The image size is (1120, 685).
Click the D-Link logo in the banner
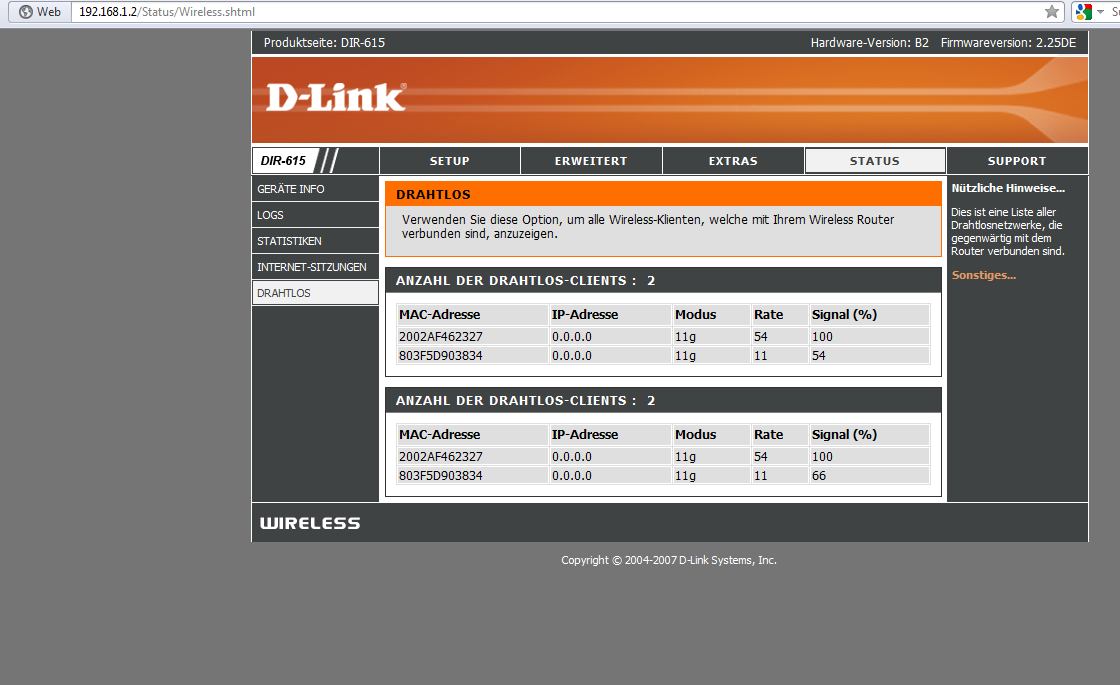(x=336, y=97)
